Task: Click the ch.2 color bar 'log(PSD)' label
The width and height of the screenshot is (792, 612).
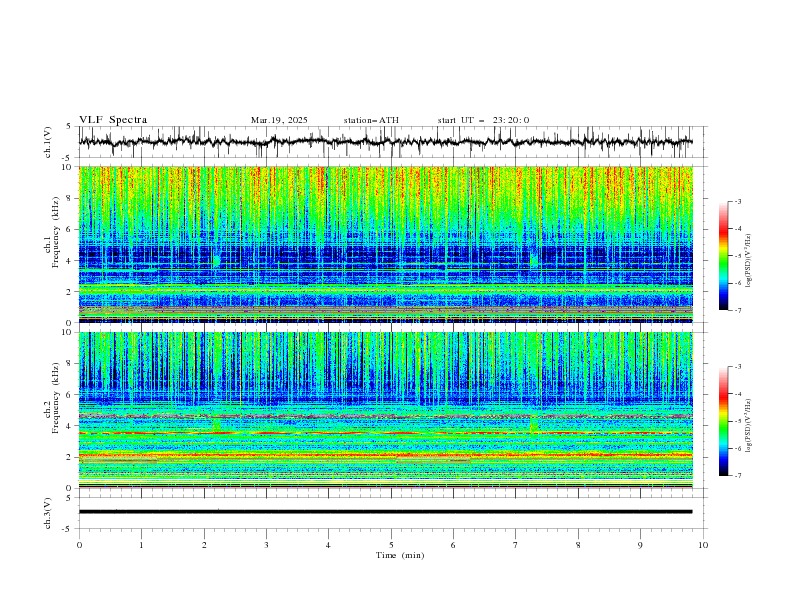Action: tap(749, 426)
